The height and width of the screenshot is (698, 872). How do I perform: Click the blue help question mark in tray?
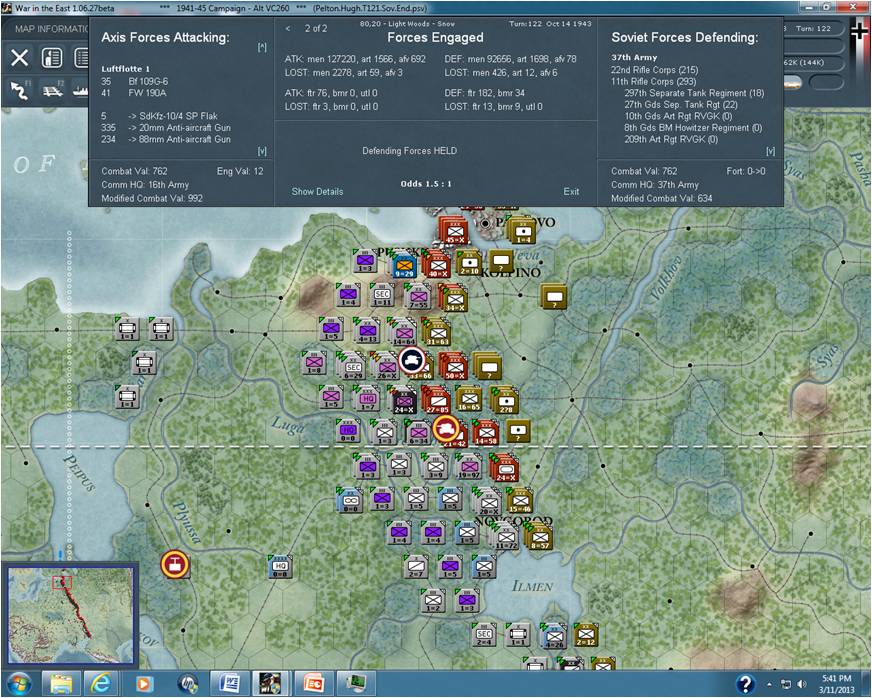coord(745,684)
